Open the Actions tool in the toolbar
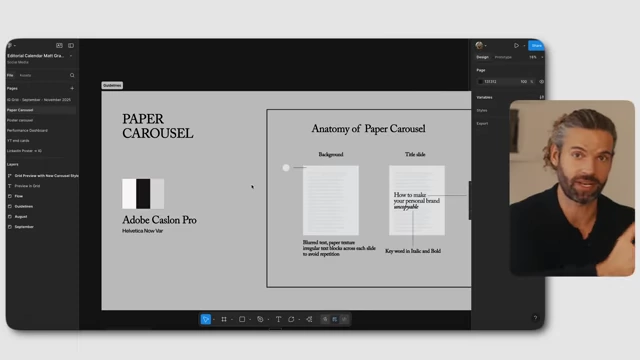This screenshot has height=360, width=640. [x=309, y=319]
